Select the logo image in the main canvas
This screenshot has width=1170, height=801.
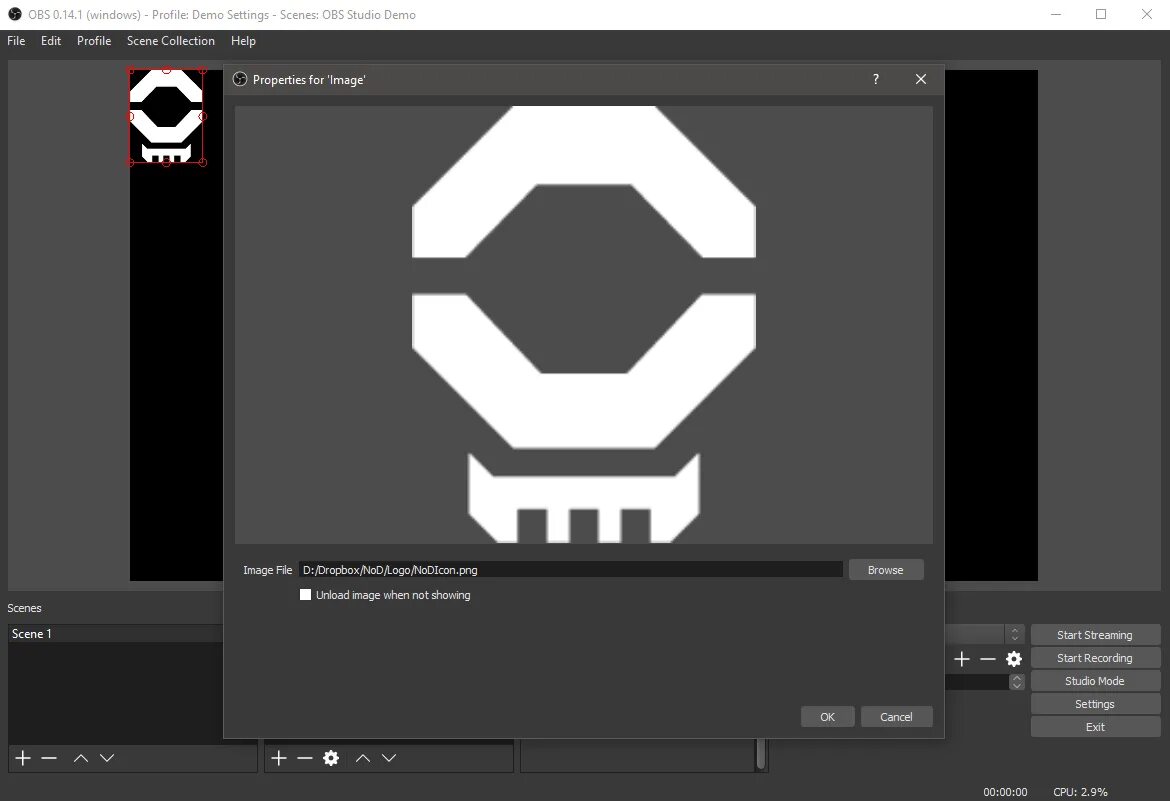click(x=166, y=116)
